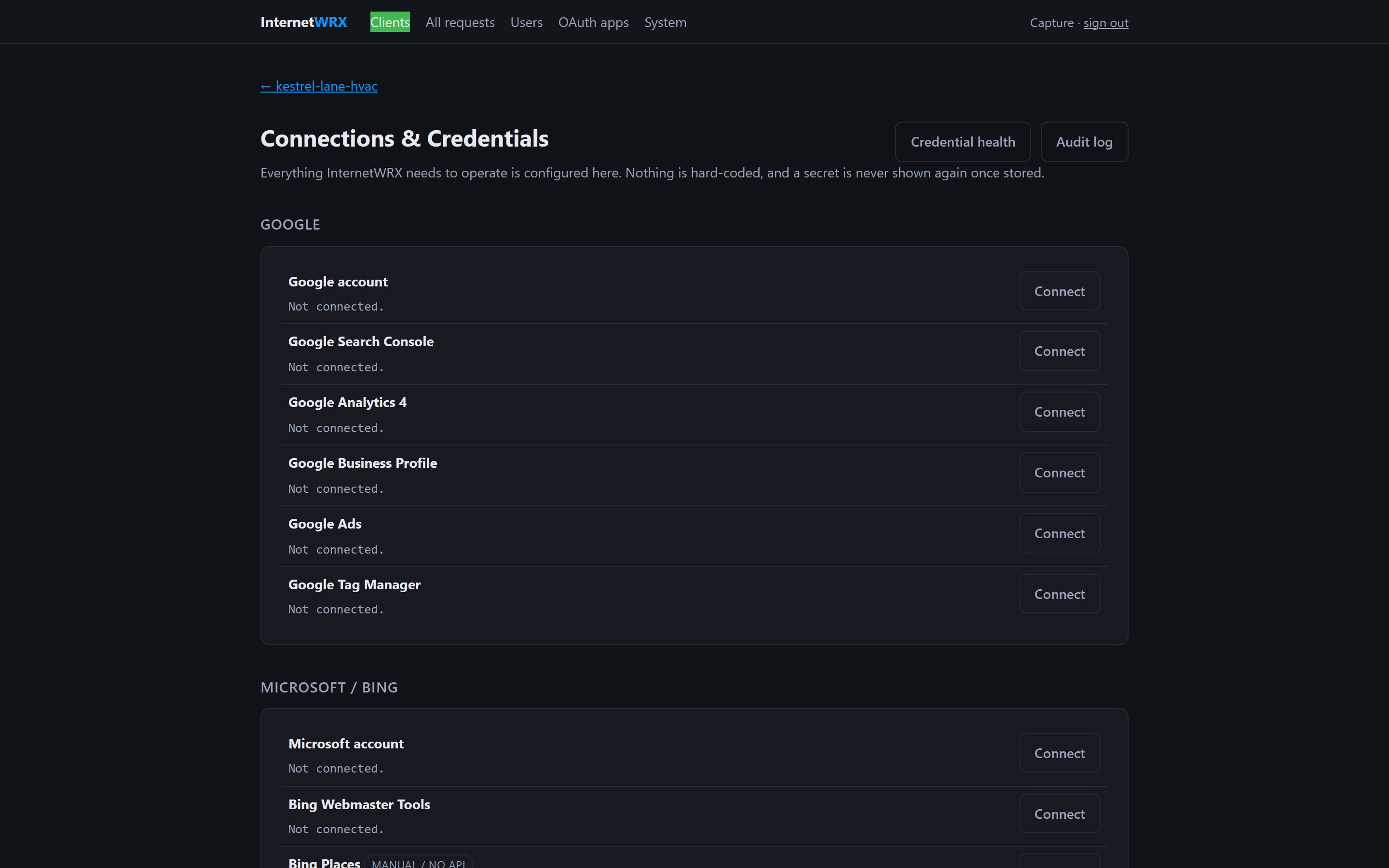Click the Google Ads title
The height and width of the screenshot is (868, 1389).
tap(324, 524)
